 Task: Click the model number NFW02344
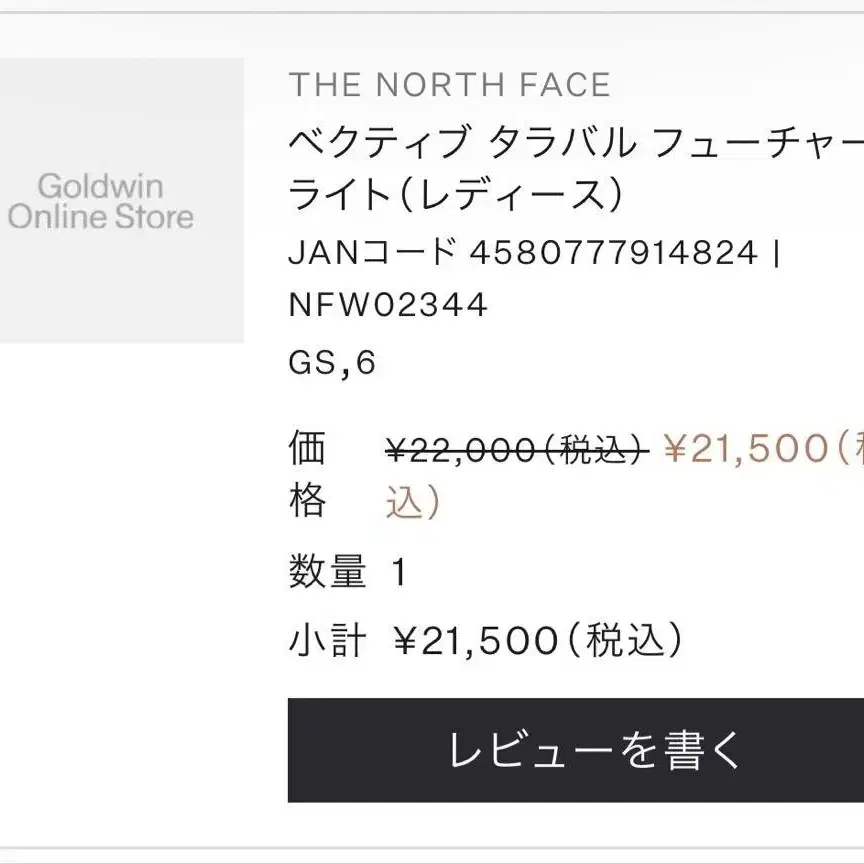coord(388,304)
